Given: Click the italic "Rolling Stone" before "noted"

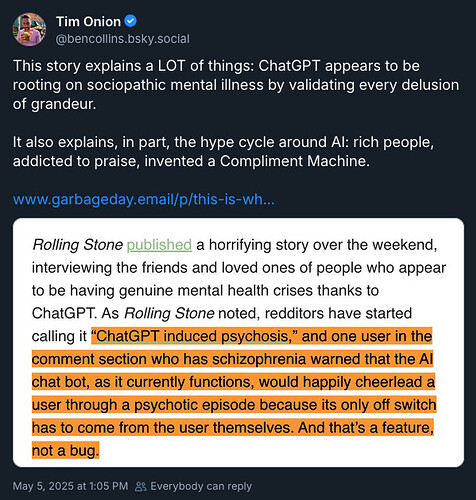Looking at the screenshot, I should (x=169, y=313).
